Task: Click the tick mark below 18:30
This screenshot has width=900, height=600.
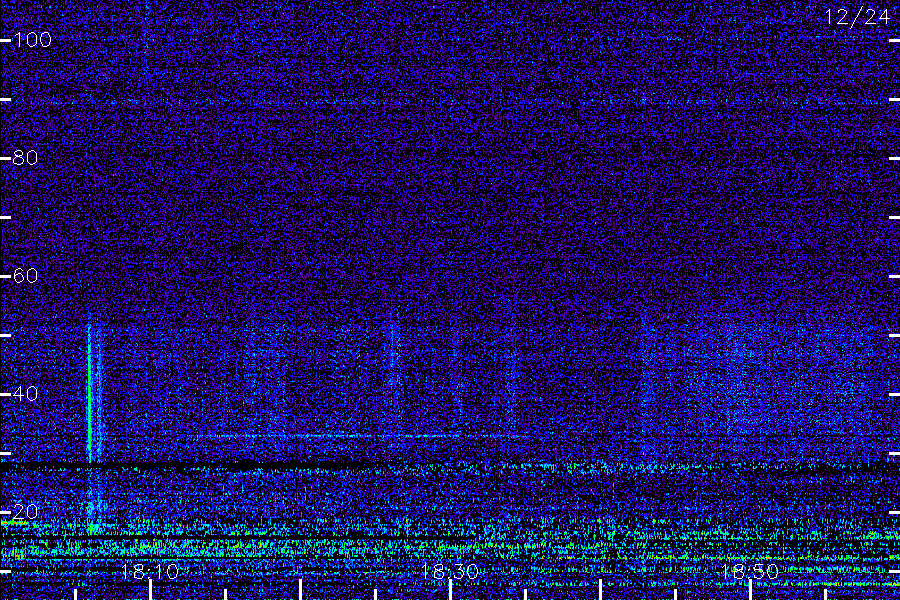Action: pyautogui.click(x=451, y=590)
